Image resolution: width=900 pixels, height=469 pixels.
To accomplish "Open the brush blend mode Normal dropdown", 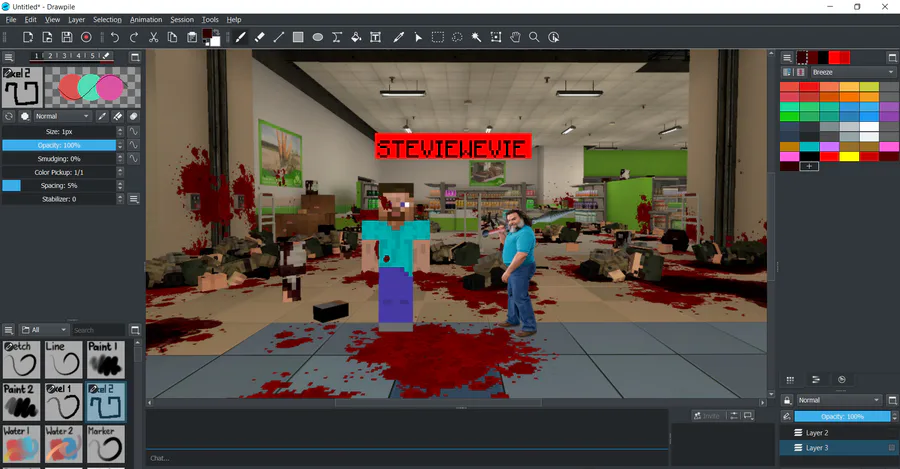I will (62, 116).
